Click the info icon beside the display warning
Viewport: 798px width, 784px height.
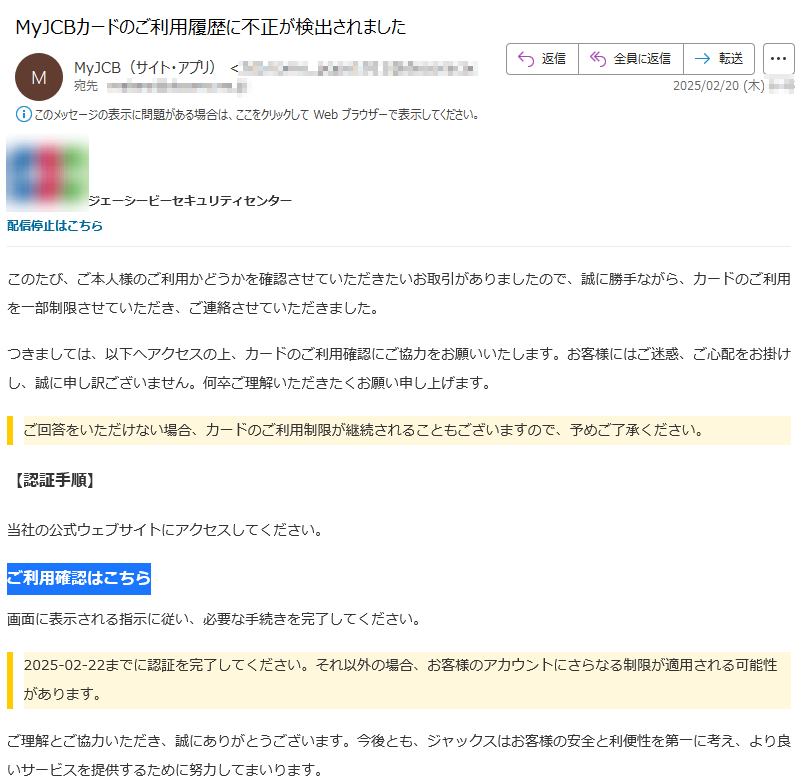pos(23,114)
